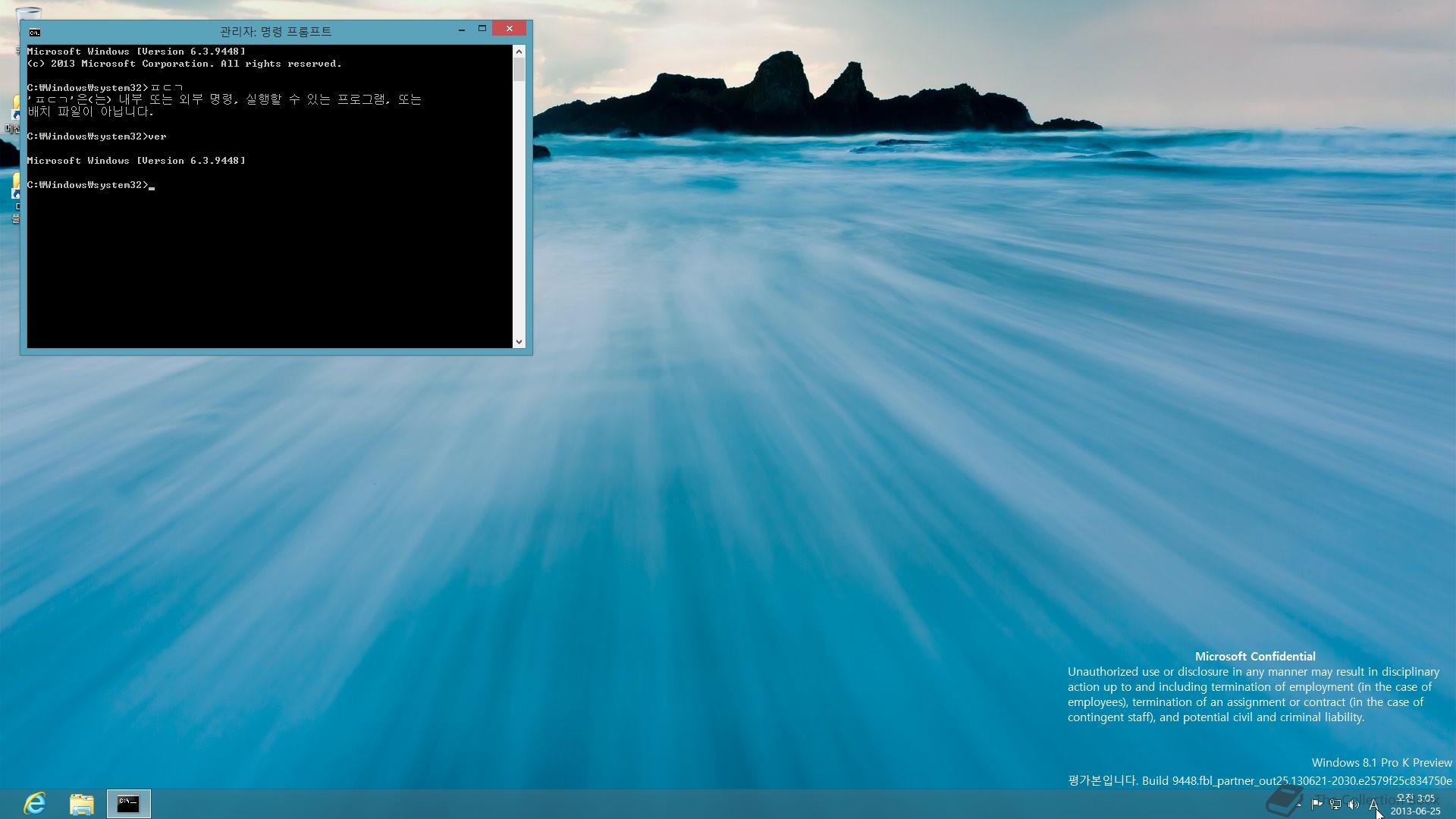The width and height of the screenshot is (1456, 819).
Task: Open Action Center flag icon
Action: click(1316, 805)
